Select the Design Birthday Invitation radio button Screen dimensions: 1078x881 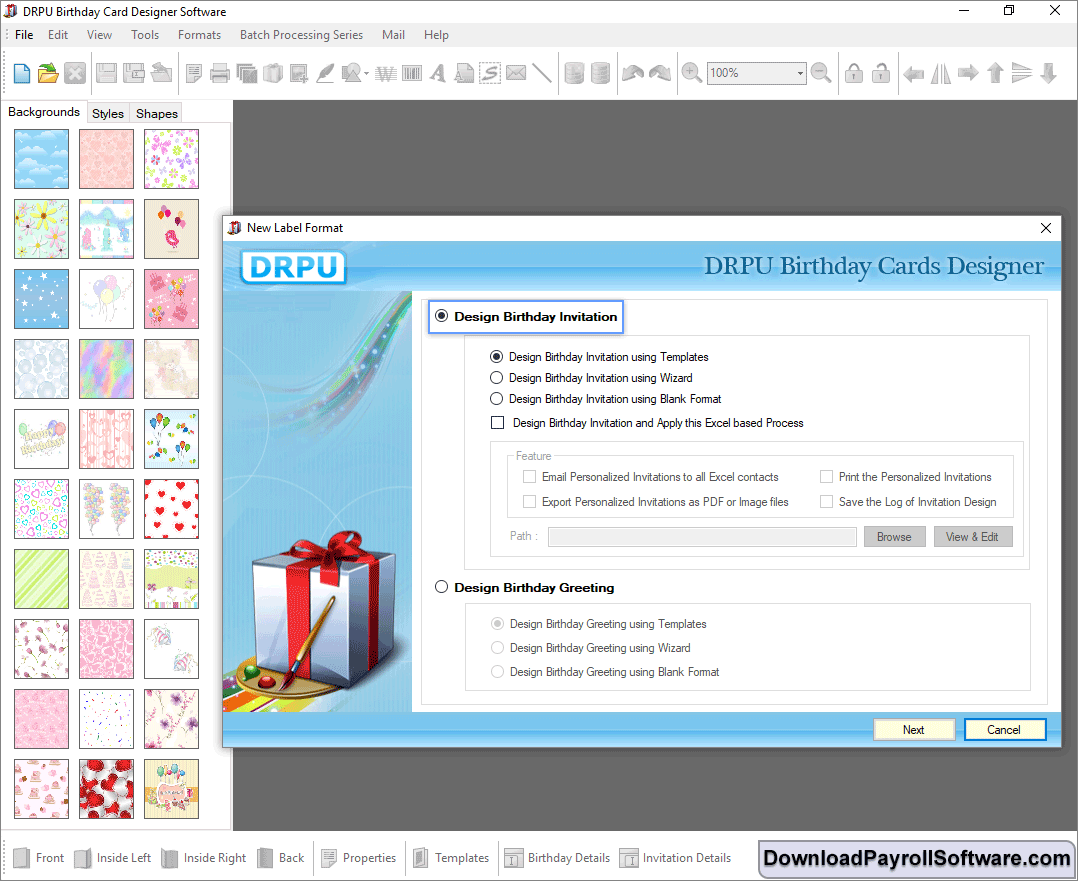point(441,316)
